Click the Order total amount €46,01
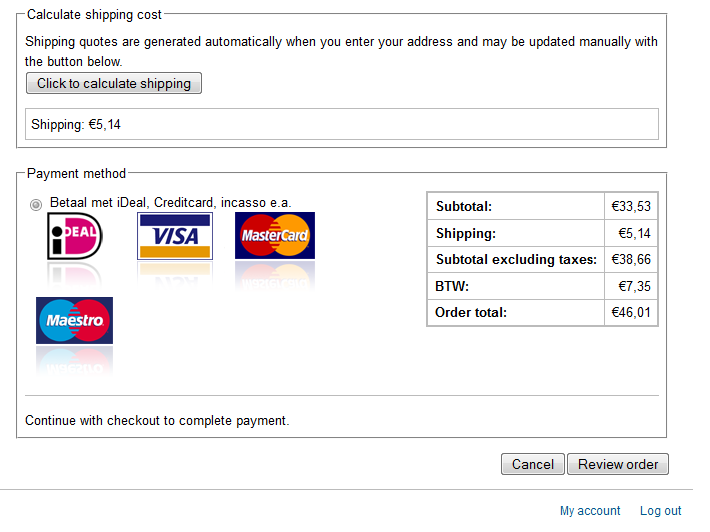Image resolution: width=710 pixels, height=532 pixels. click(x=631, y=312)
